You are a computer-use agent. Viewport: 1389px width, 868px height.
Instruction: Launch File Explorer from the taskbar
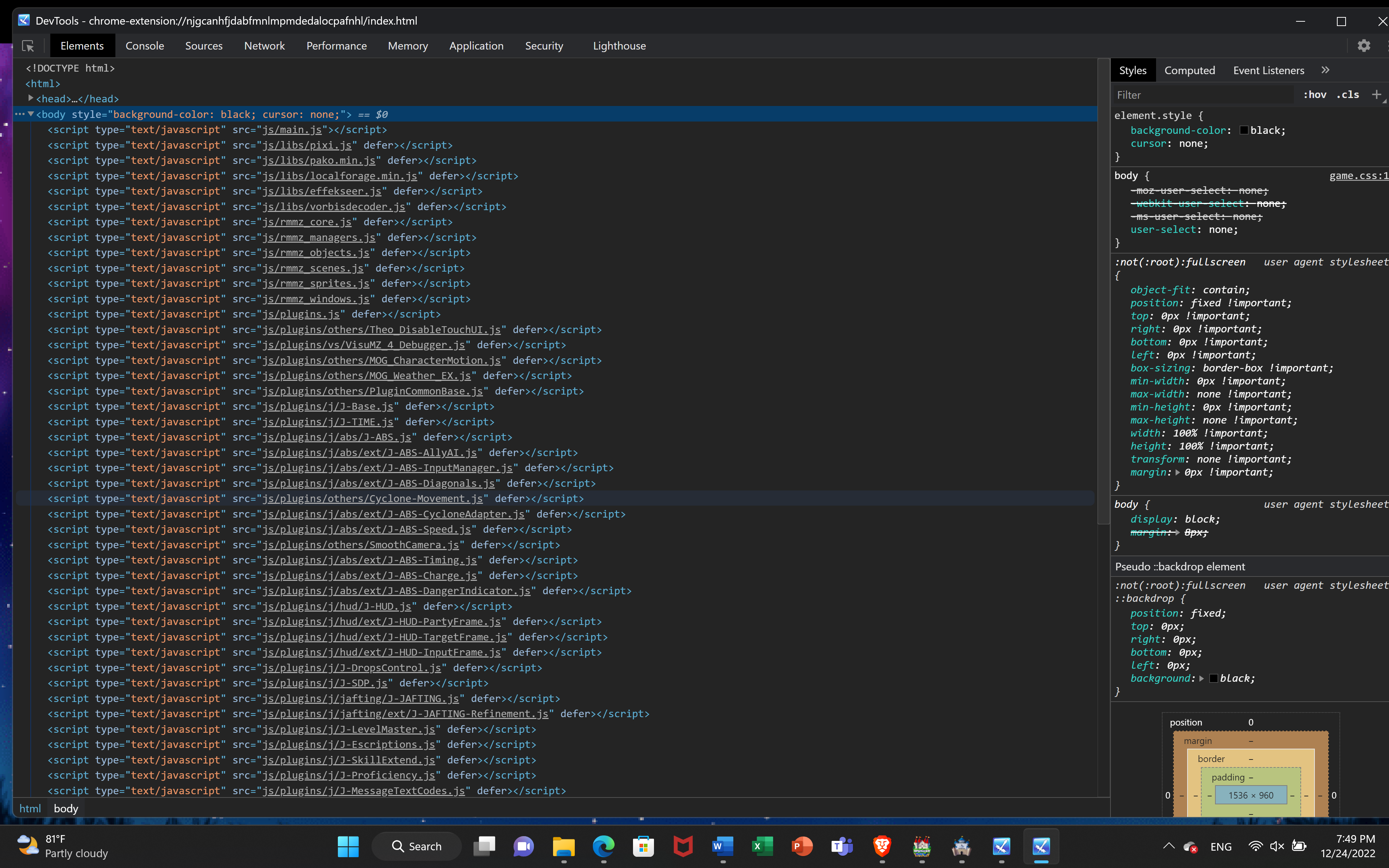[x=564, y=846]
